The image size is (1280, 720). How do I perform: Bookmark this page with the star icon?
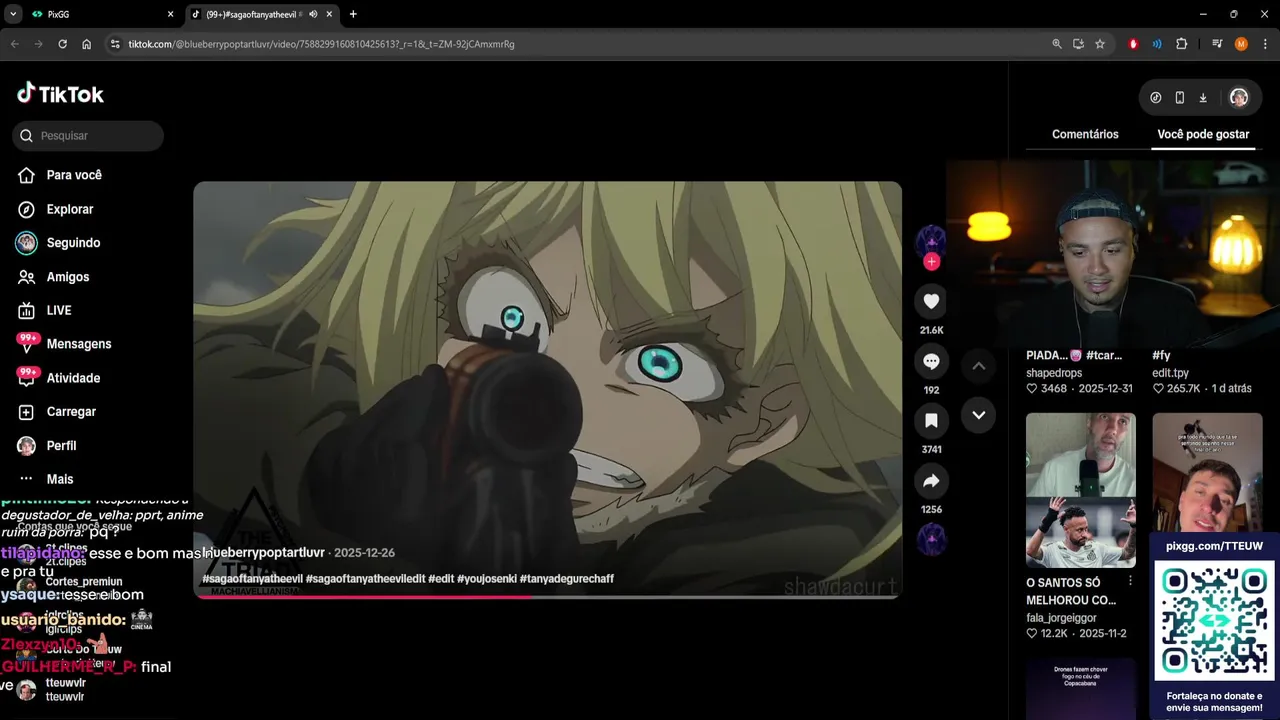(x=1100, y=44)
